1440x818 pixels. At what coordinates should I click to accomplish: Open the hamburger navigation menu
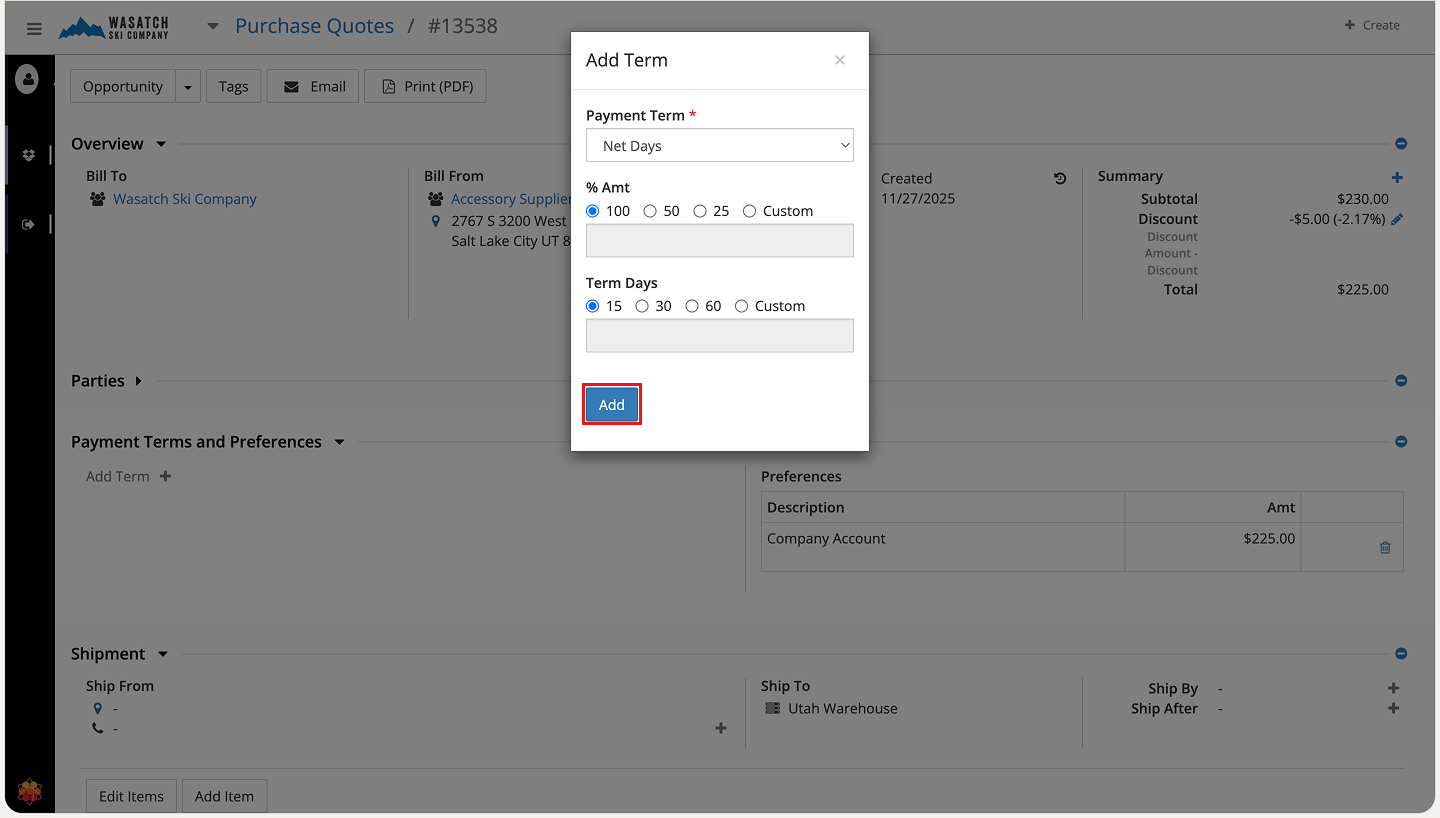point(34,28)
